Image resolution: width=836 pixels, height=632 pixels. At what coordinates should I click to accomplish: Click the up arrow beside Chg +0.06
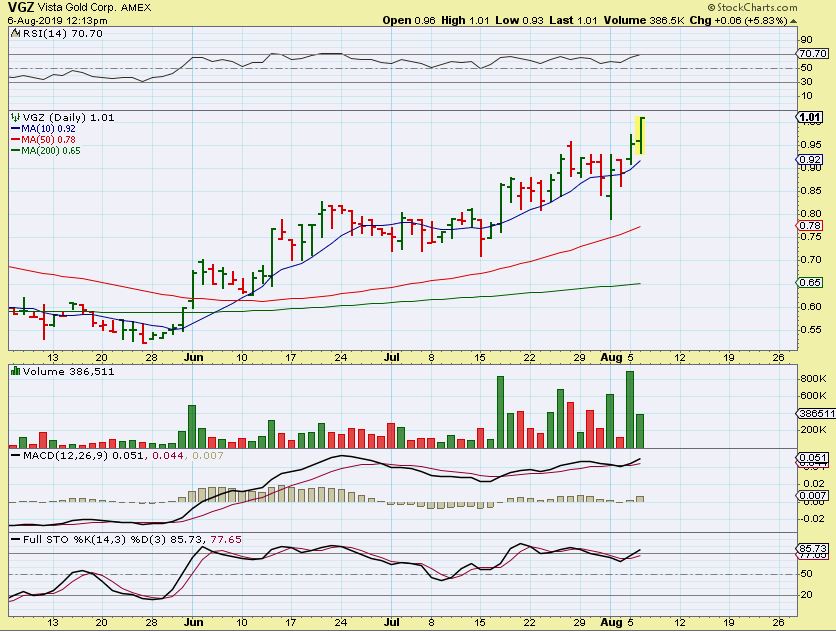[793, 21]
